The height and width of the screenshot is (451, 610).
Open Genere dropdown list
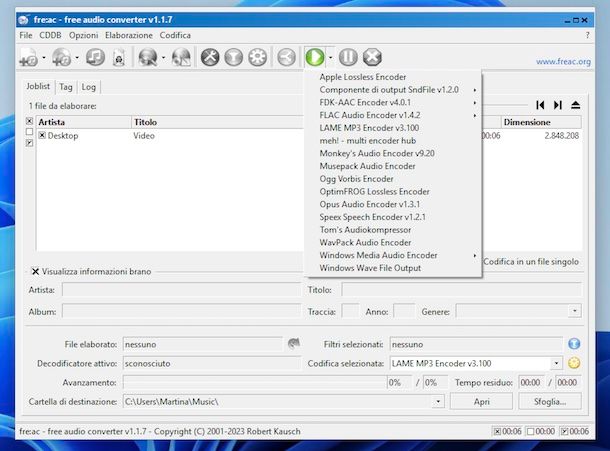pyautogui.click(x=575, y=311)
